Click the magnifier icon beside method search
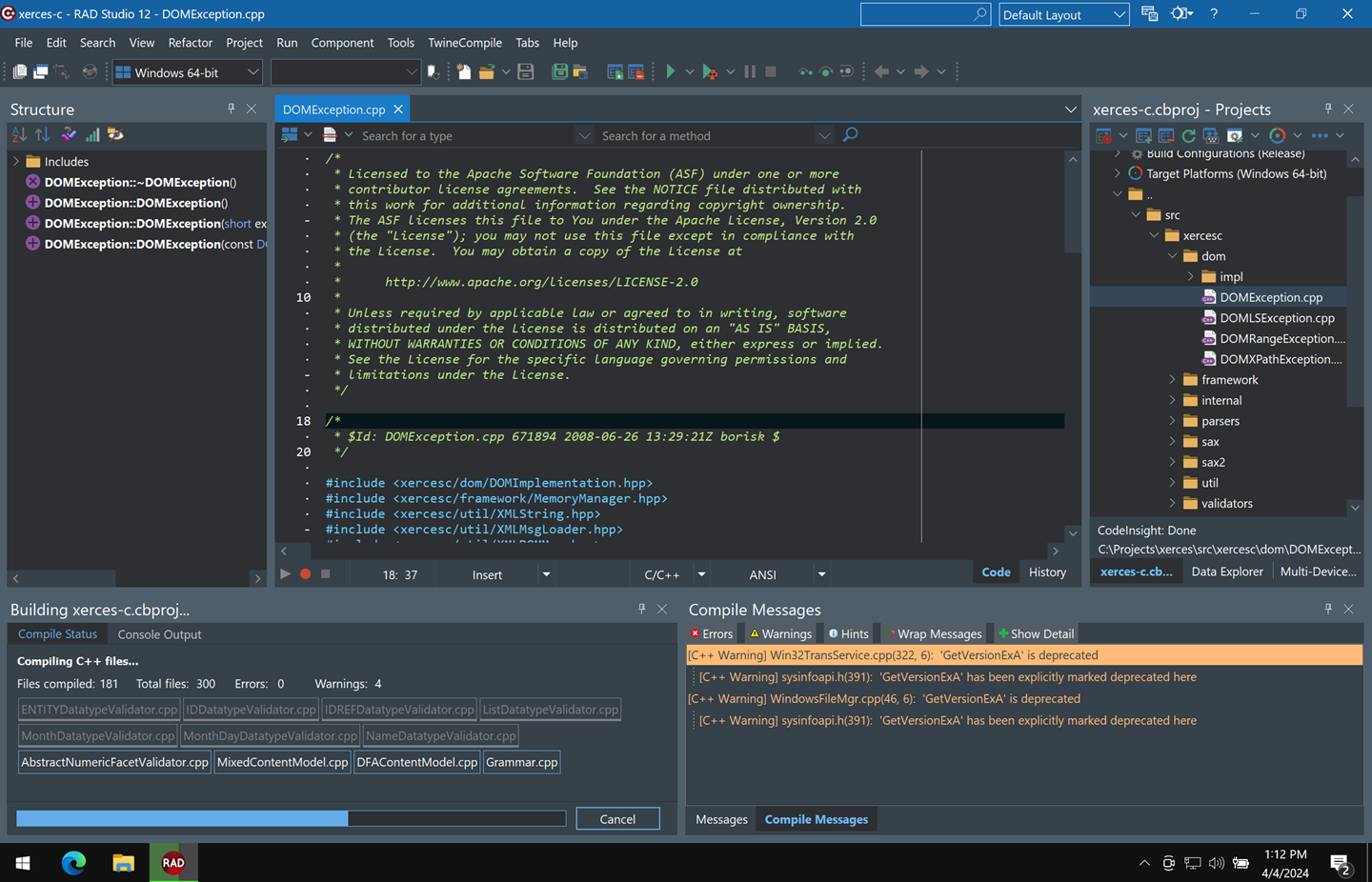 (x=851, y=135)
